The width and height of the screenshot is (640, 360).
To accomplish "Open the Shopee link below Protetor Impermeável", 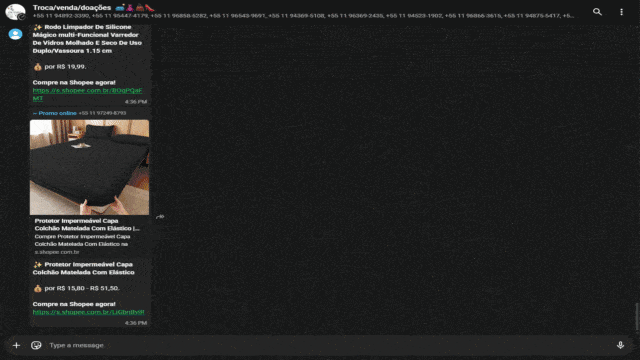I will click(x=89, y=312).
